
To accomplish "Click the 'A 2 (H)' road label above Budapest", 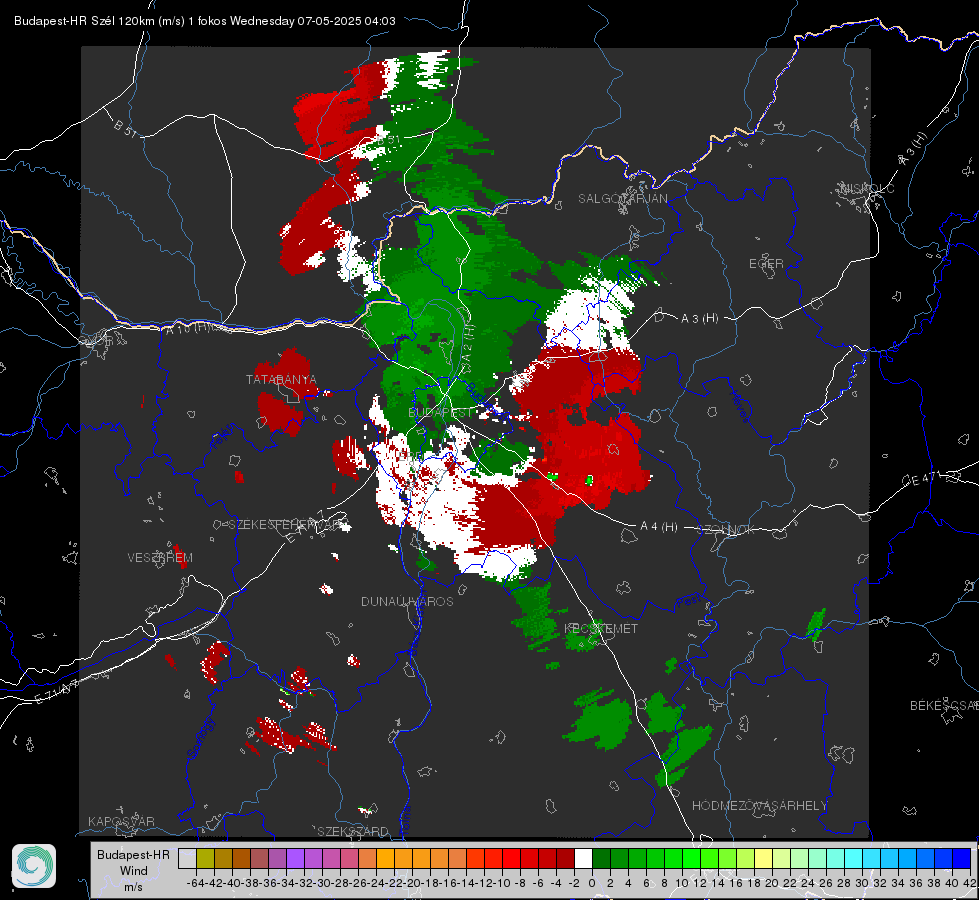I will pos(468,348).
